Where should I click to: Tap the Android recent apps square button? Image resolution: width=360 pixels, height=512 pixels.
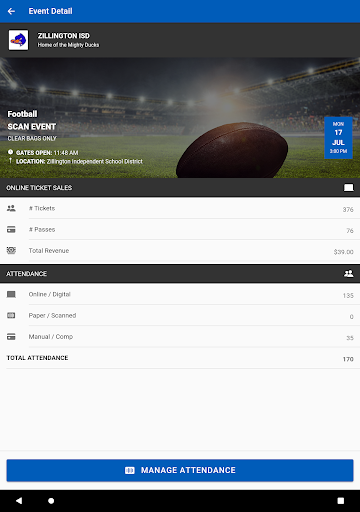pos(341,501)
